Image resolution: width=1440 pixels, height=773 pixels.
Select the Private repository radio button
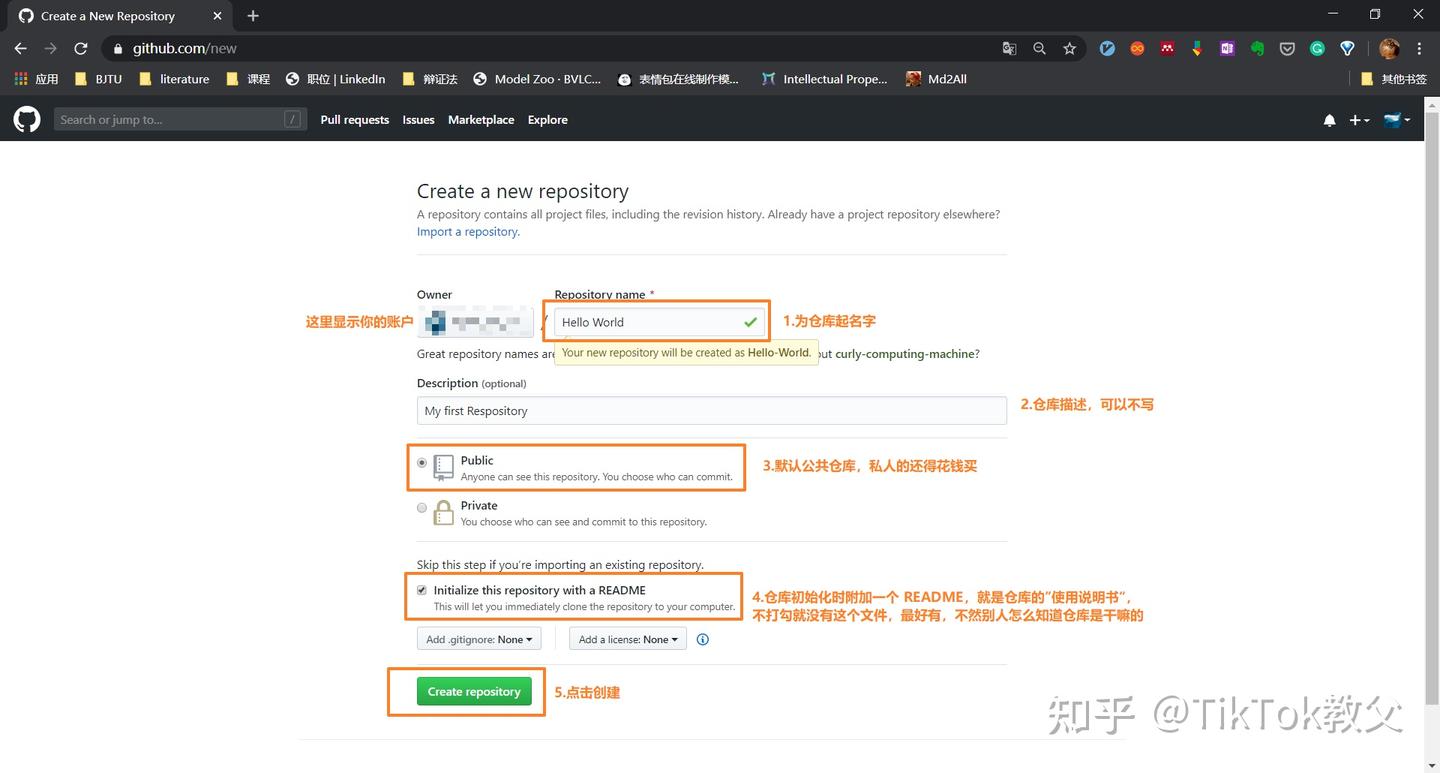coord(422,508)
